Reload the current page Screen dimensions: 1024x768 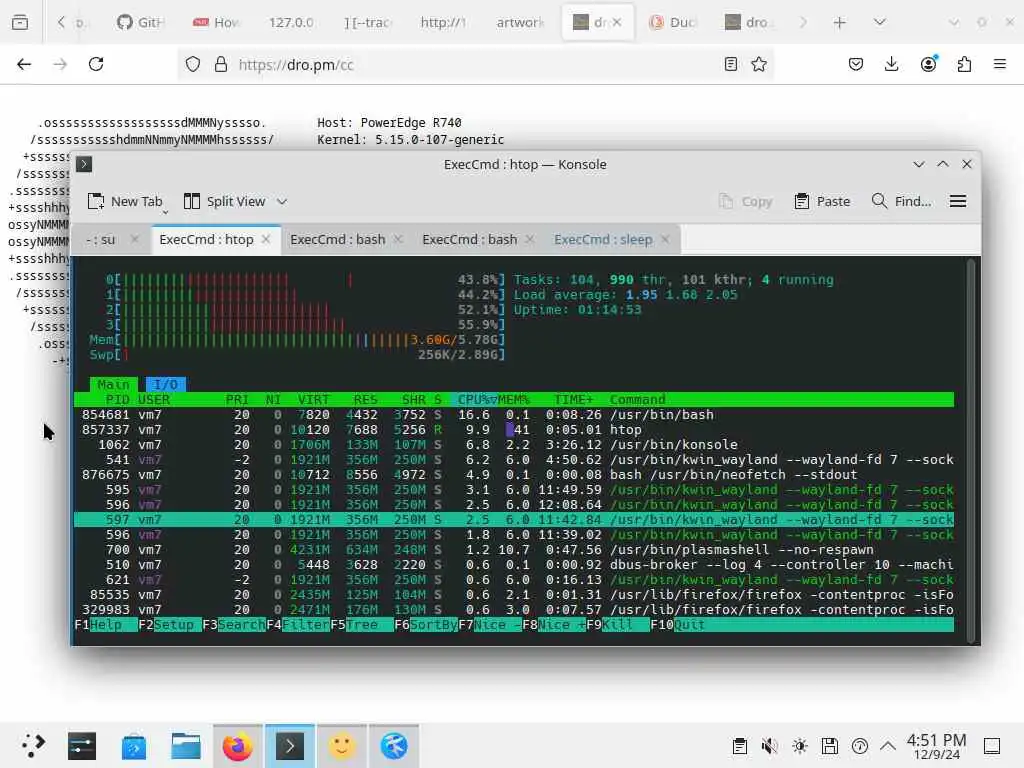(x=96, y=64)
